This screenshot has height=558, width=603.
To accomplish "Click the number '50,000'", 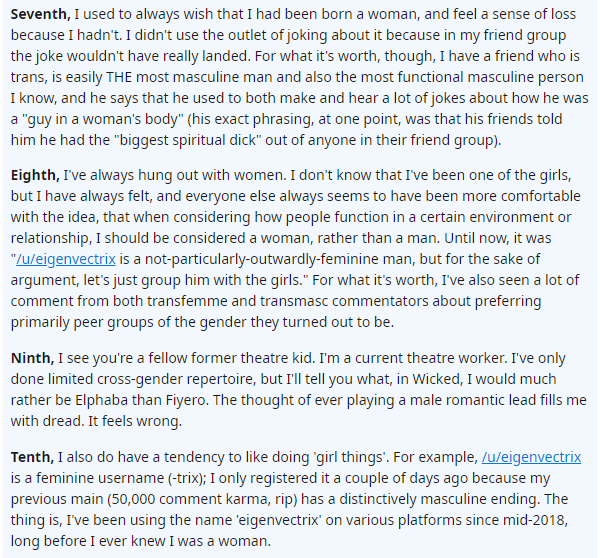I will coord(131,499).
